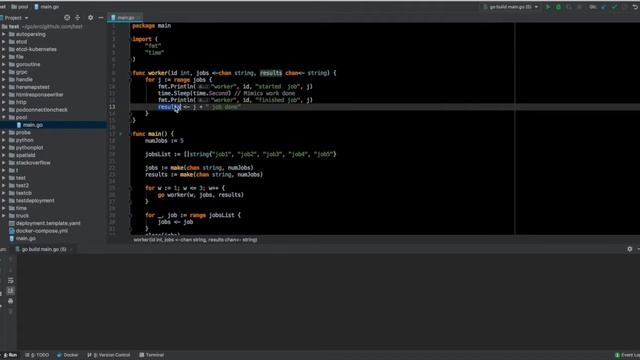This screenshot has height=360, width=640.
Task: Open the Project view selector dropdown
Action: tap(15, 18)
